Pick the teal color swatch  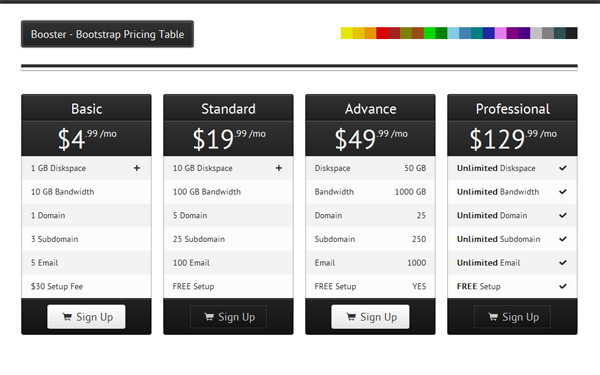(477, 33)
